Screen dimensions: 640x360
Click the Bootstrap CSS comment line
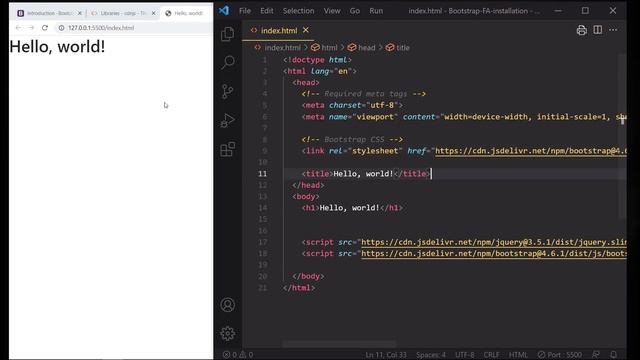(x=352, y=140)
